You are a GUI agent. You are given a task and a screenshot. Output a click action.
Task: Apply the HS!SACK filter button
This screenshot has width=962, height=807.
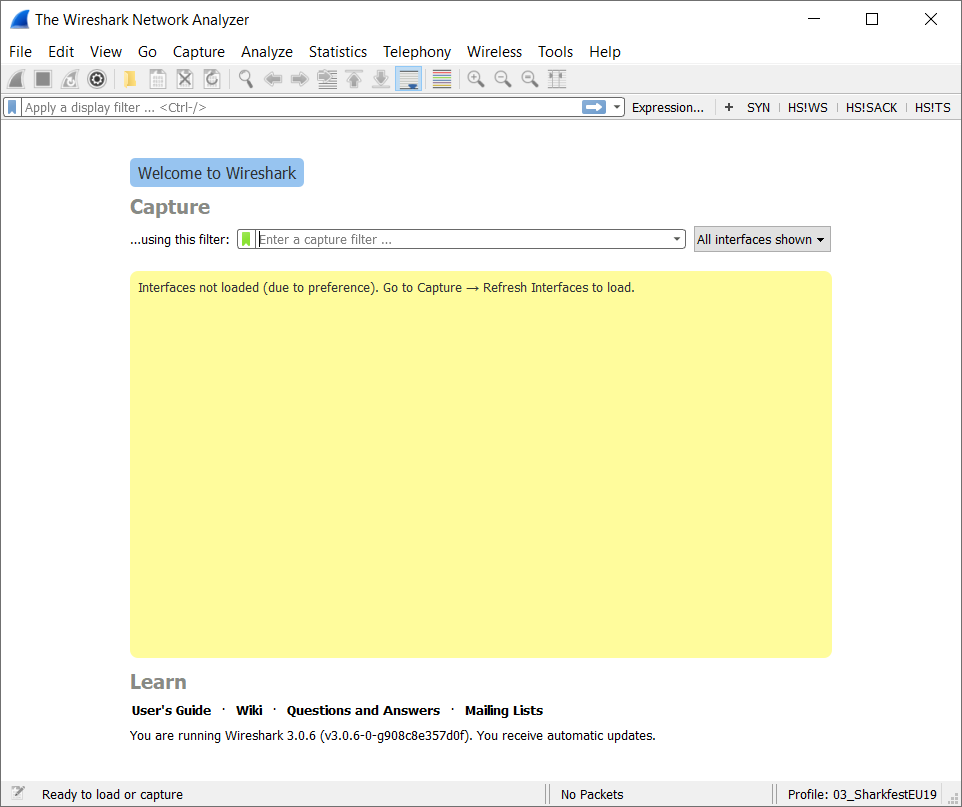click(x=871, y=107)
